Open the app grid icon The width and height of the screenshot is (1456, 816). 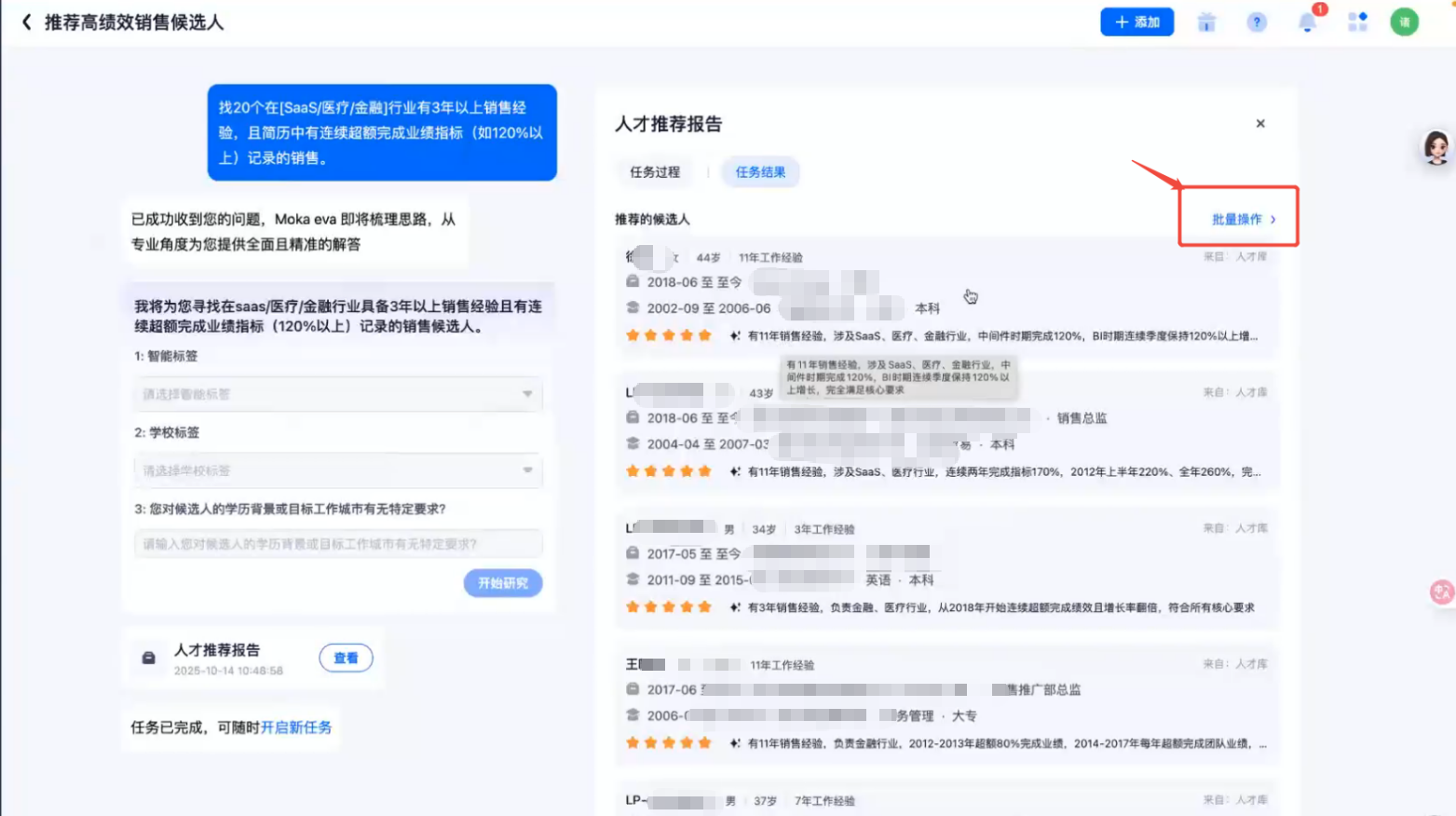point(1357,22)
